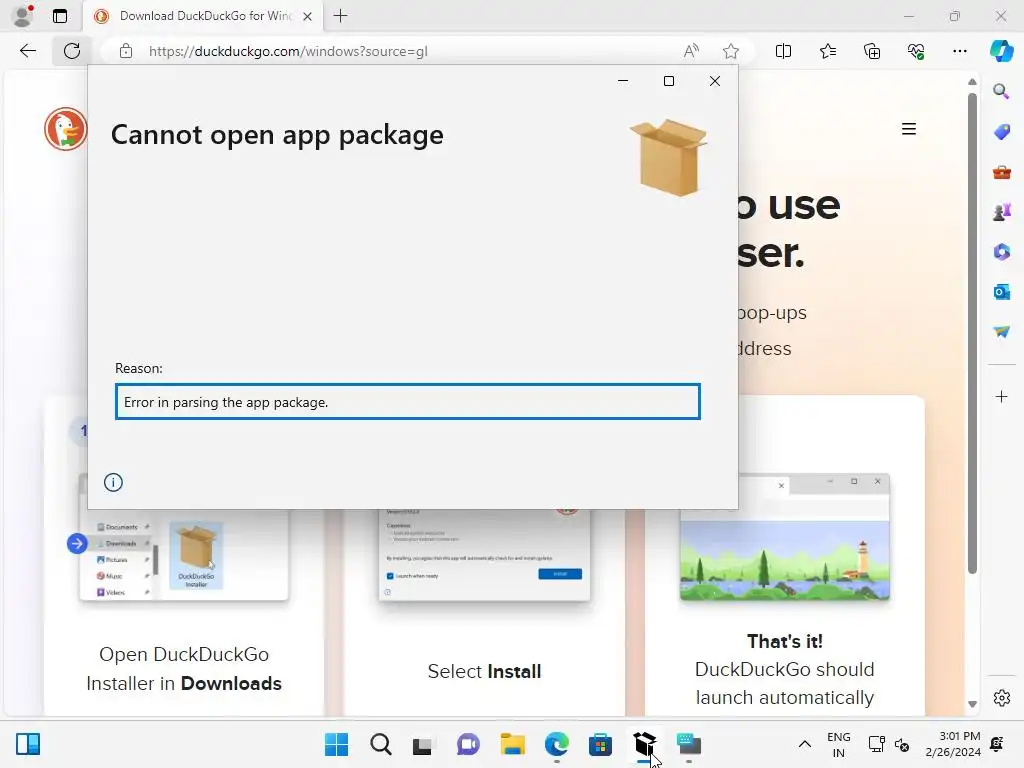This screenshot has height=768, width=1024.
Task: Open the tab actions menu icon
Action: 60,16
